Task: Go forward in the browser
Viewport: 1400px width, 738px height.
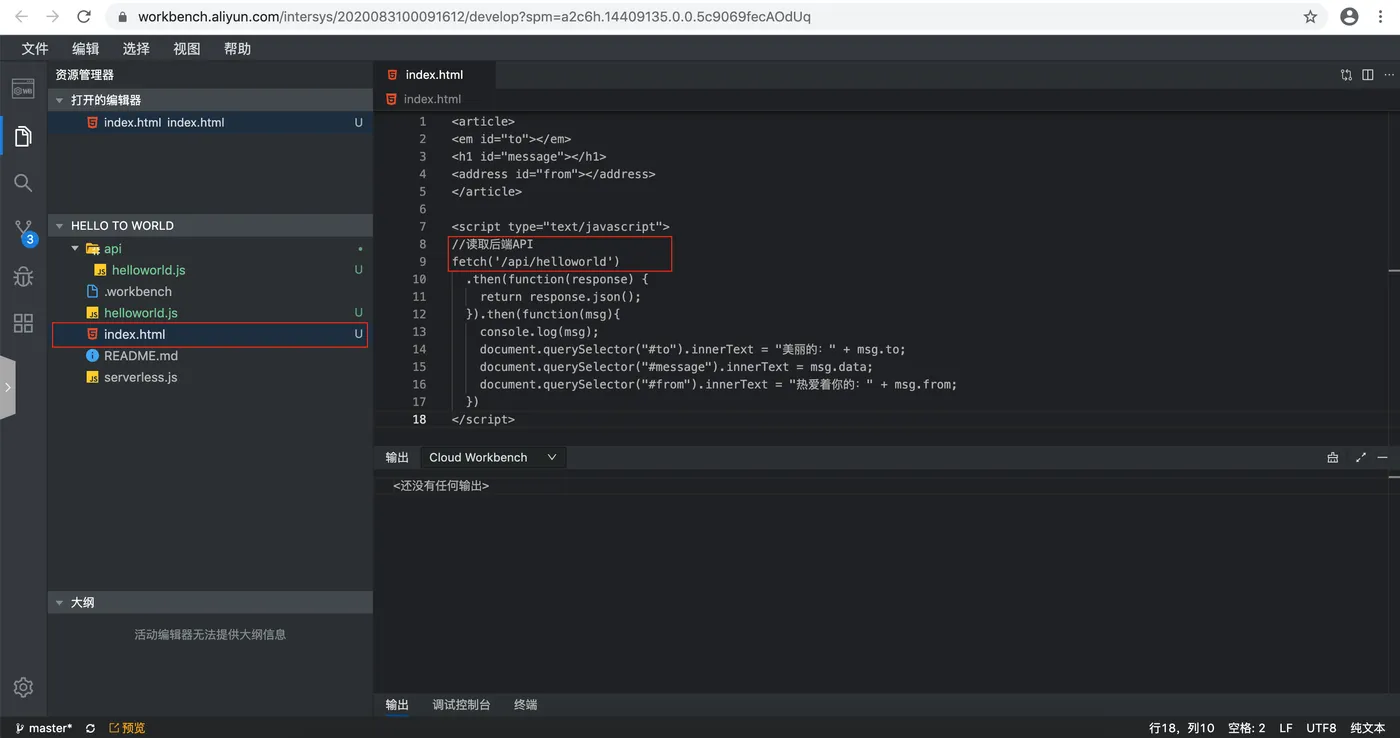Action: (x=52, y=17)
